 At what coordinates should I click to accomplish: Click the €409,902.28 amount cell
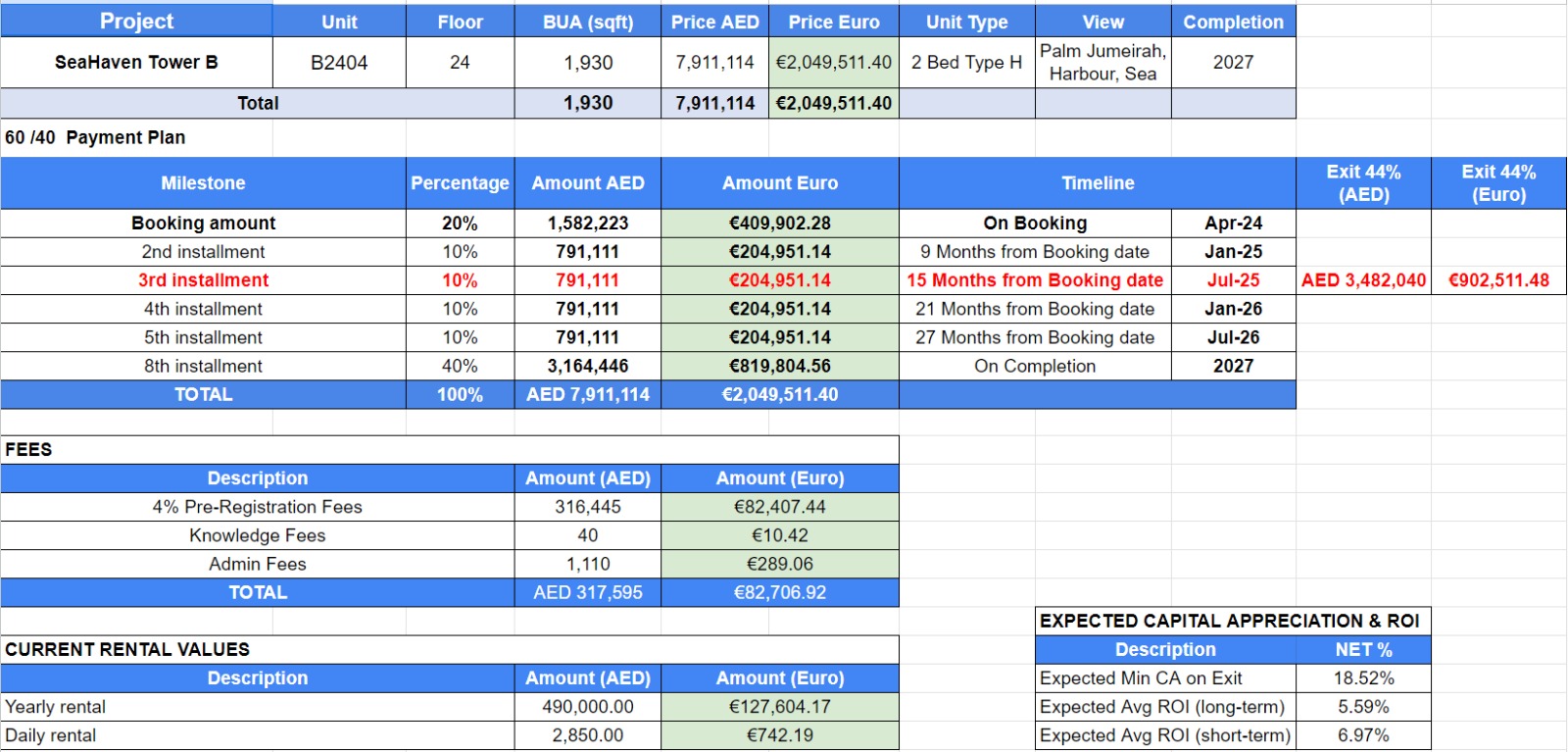coord(780,224)
